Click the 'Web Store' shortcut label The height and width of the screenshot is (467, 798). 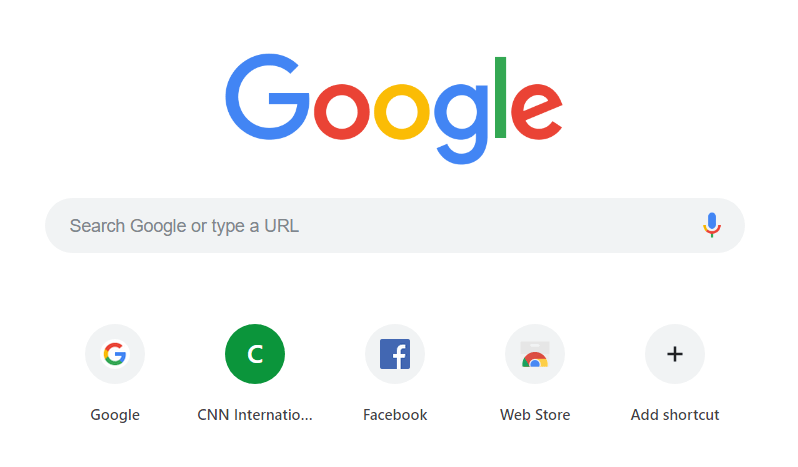click(535, 415)
